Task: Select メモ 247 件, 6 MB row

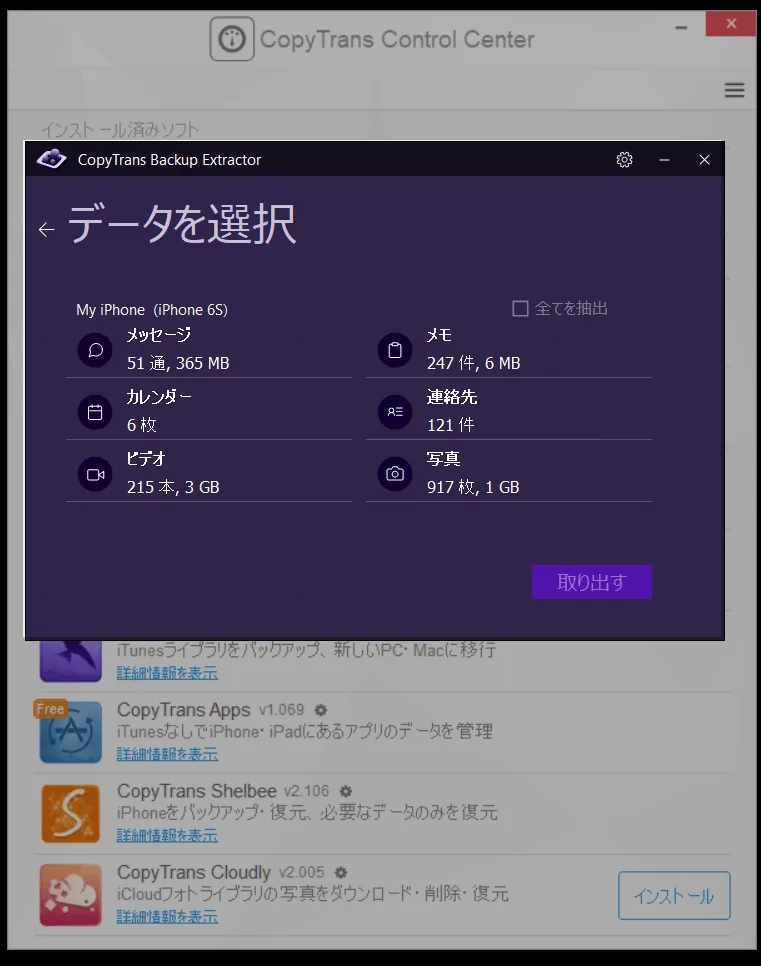Action: (509, 350)
